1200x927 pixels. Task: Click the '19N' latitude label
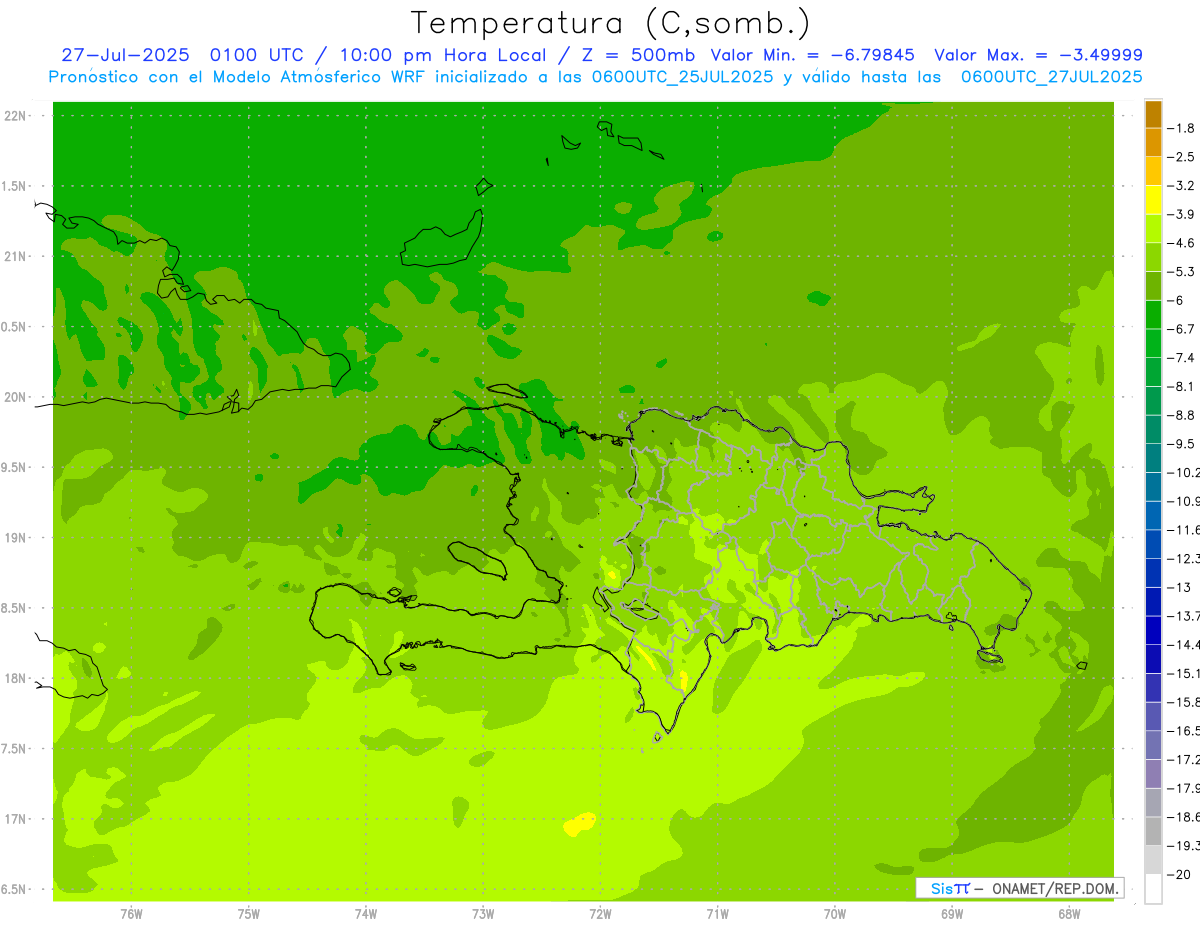coord(15,538)
